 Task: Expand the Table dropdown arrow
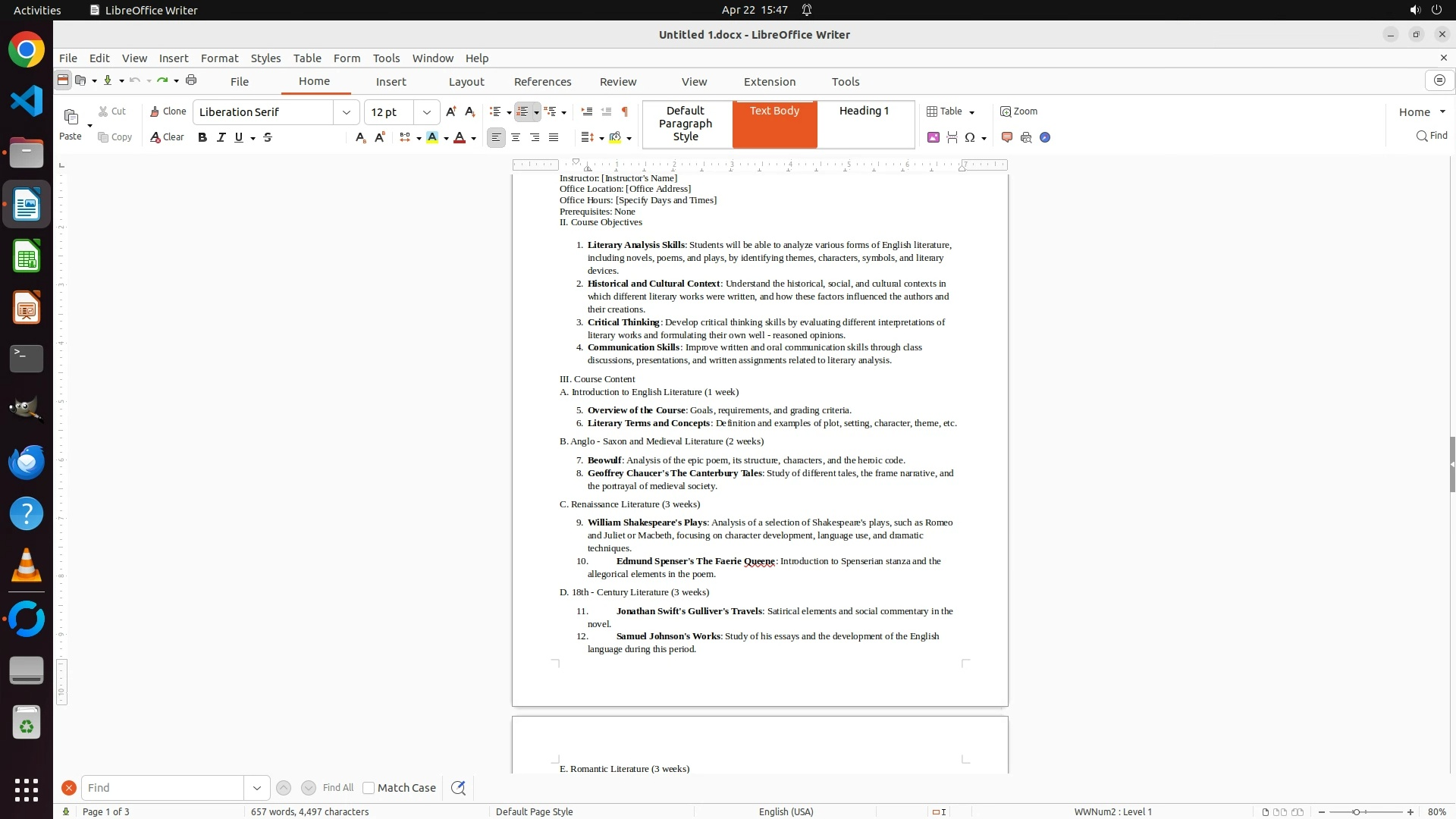(972, 112)
